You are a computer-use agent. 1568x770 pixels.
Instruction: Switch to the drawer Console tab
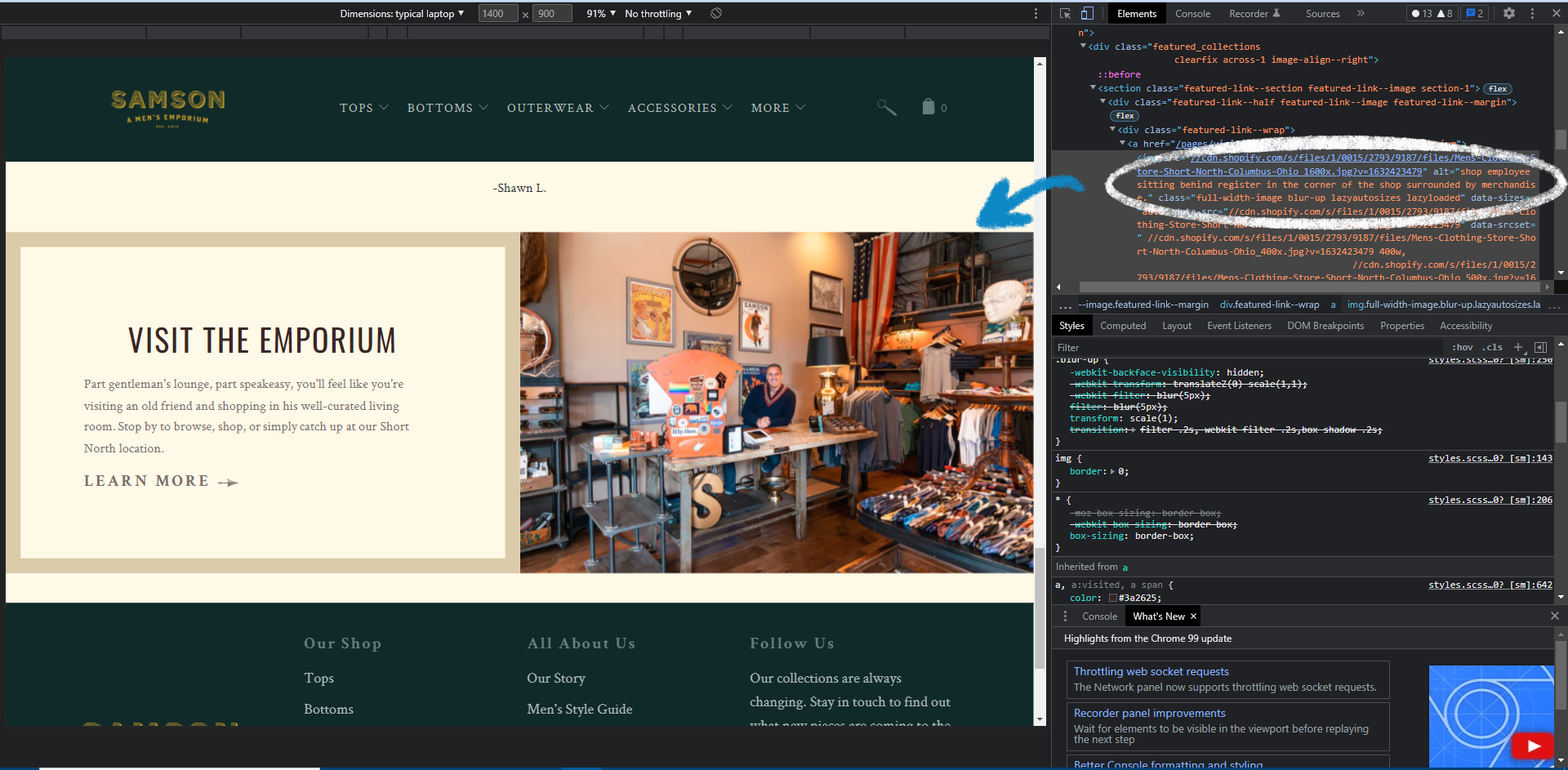[1099, 616]
